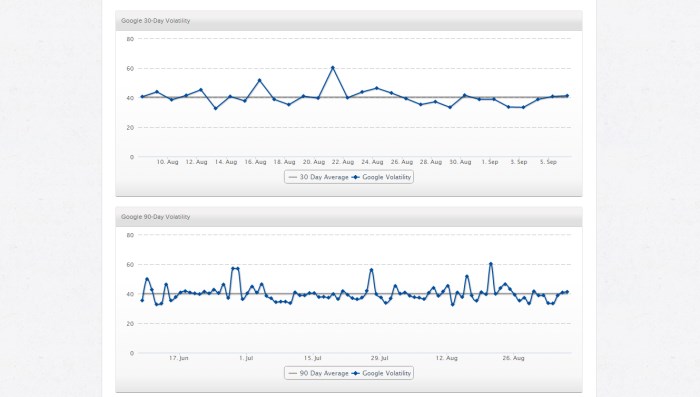This screenshot has height=397, width=700.
Task: Click the last data point of 30-day chart
Action: tap(567, 96)
